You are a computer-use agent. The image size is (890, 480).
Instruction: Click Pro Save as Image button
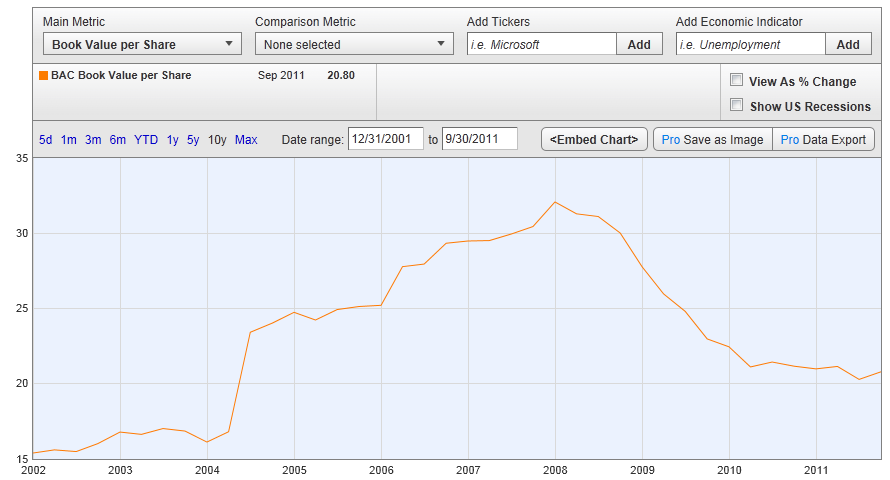(713, 140)
